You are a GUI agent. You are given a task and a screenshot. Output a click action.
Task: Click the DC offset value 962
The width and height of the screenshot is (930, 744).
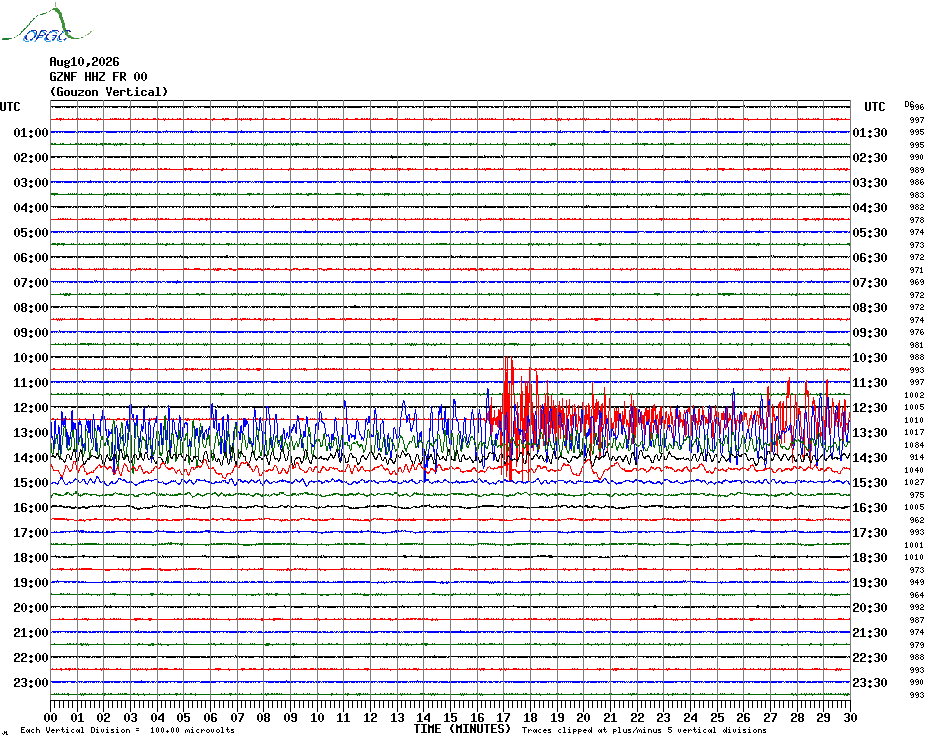[x=917, y=520]
